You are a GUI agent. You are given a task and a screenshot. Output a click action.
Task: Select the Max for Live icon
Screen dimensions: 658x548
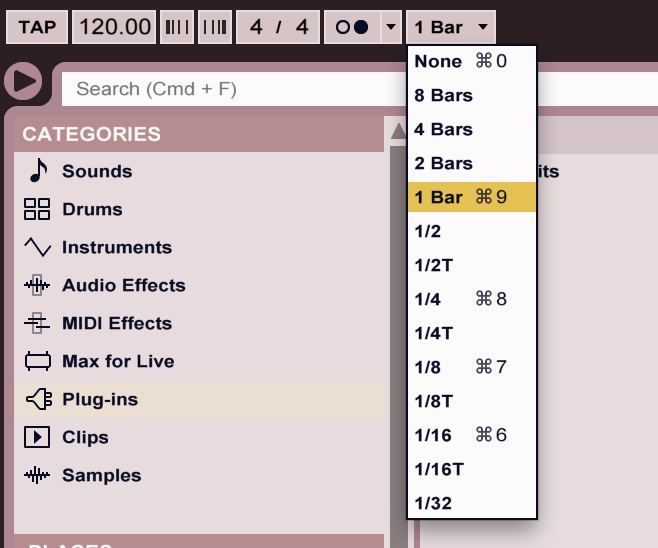37,361
